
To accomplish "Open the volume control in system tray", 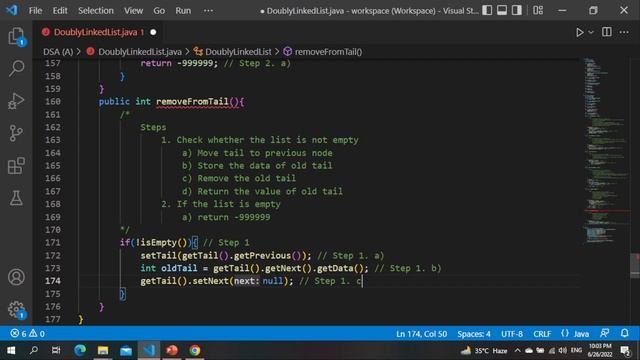I will 563,351.
